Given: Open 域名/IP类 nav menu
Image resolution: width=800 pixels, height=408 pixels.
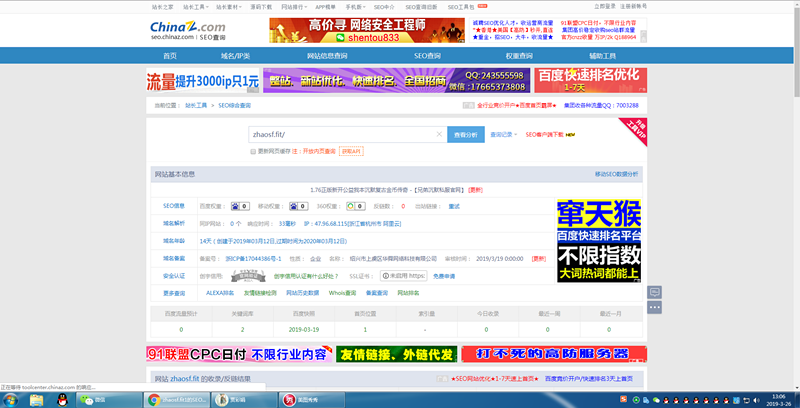Looking at the screenshot, I should [x=235, y=56].
